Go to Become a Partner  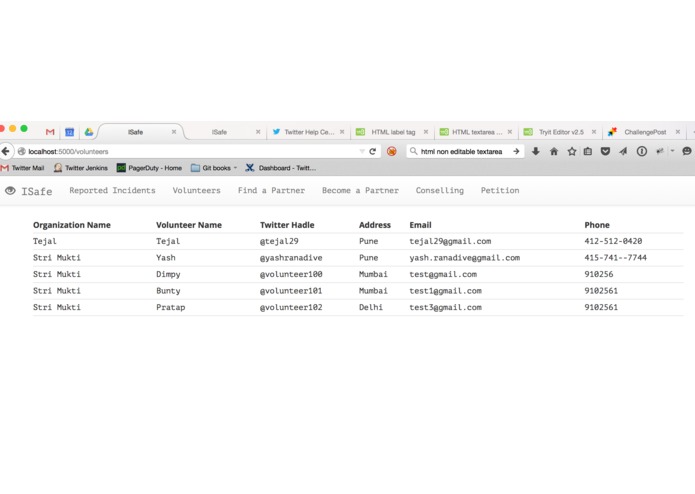click(360, 191)
